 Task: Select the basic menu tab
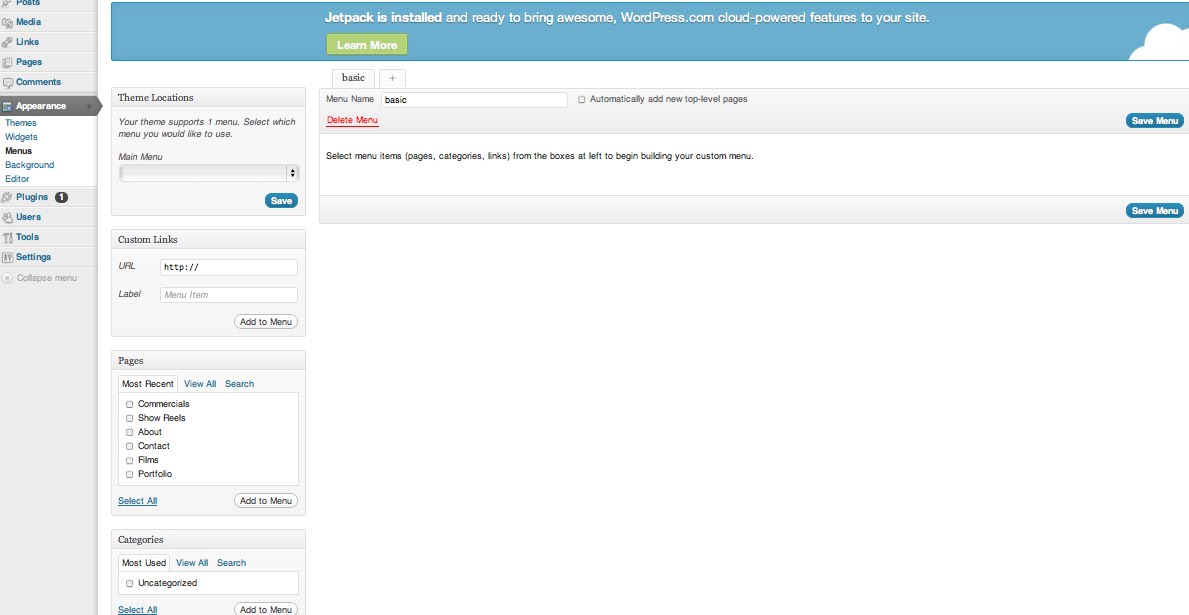click(353, 78)
